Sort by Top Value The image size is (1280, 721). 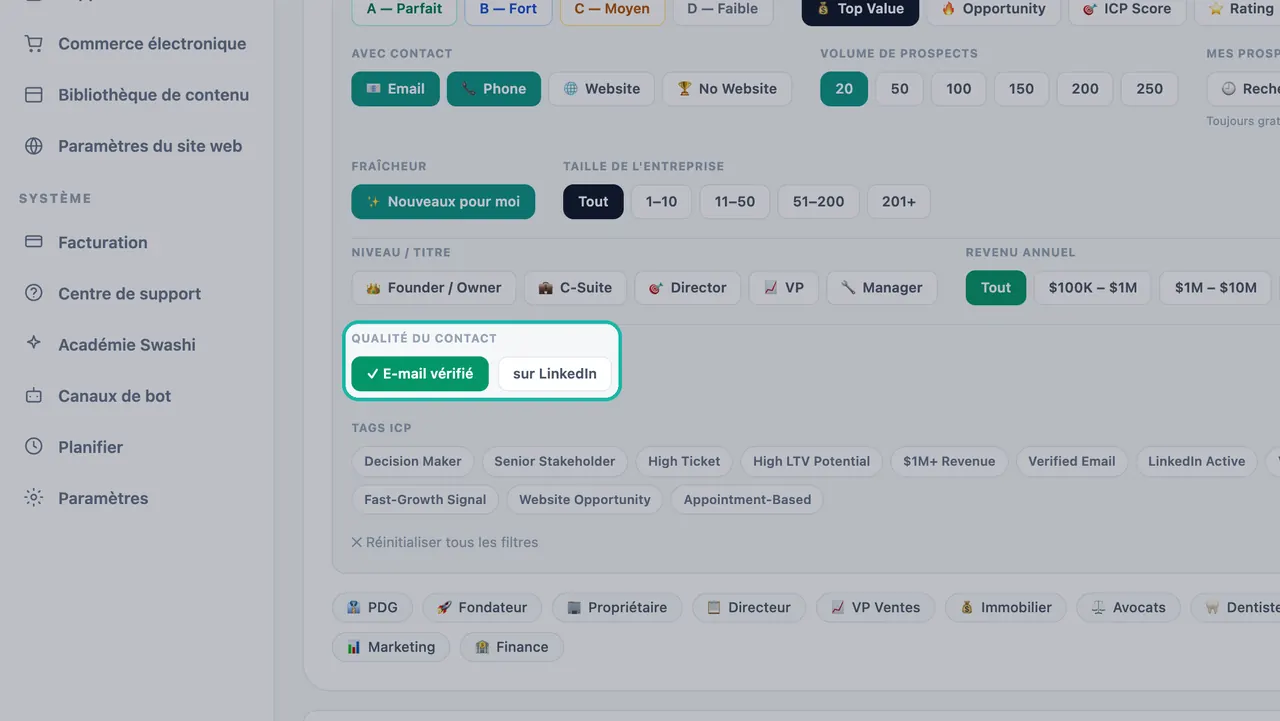pyautogui.click(x=860, y=9)
